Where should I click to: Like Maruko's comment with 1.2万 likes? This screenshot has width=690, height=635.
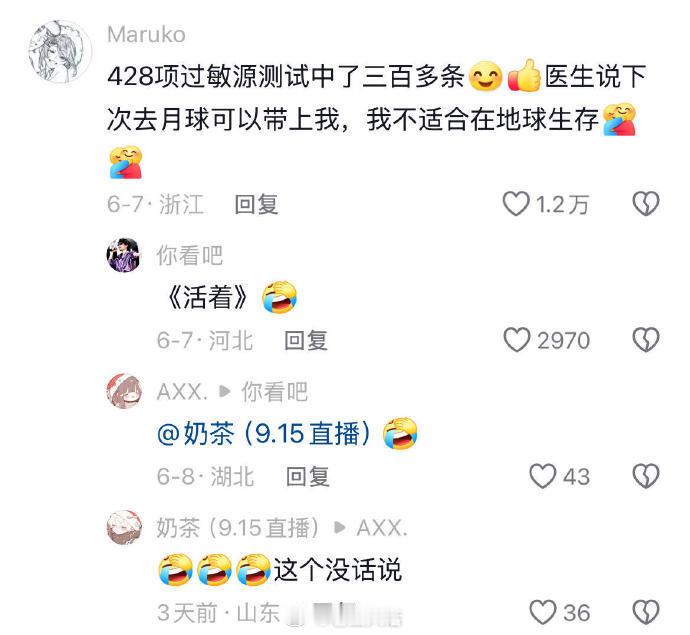click(x=516, y=204)
